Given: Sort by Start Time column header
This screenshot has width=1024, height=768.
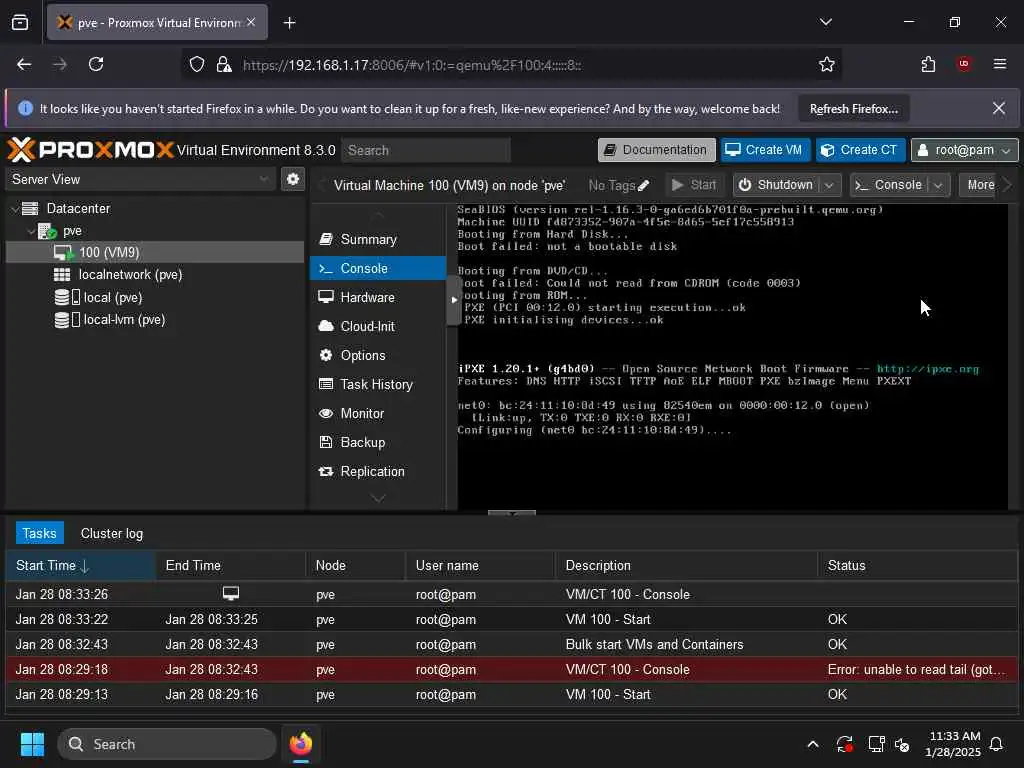Looking at the screenshot, I should pos(80,566).
